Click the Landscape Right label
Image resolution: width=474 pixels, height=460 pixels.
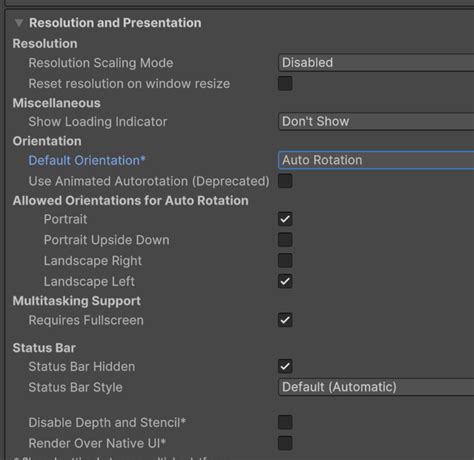pos(93,261)
